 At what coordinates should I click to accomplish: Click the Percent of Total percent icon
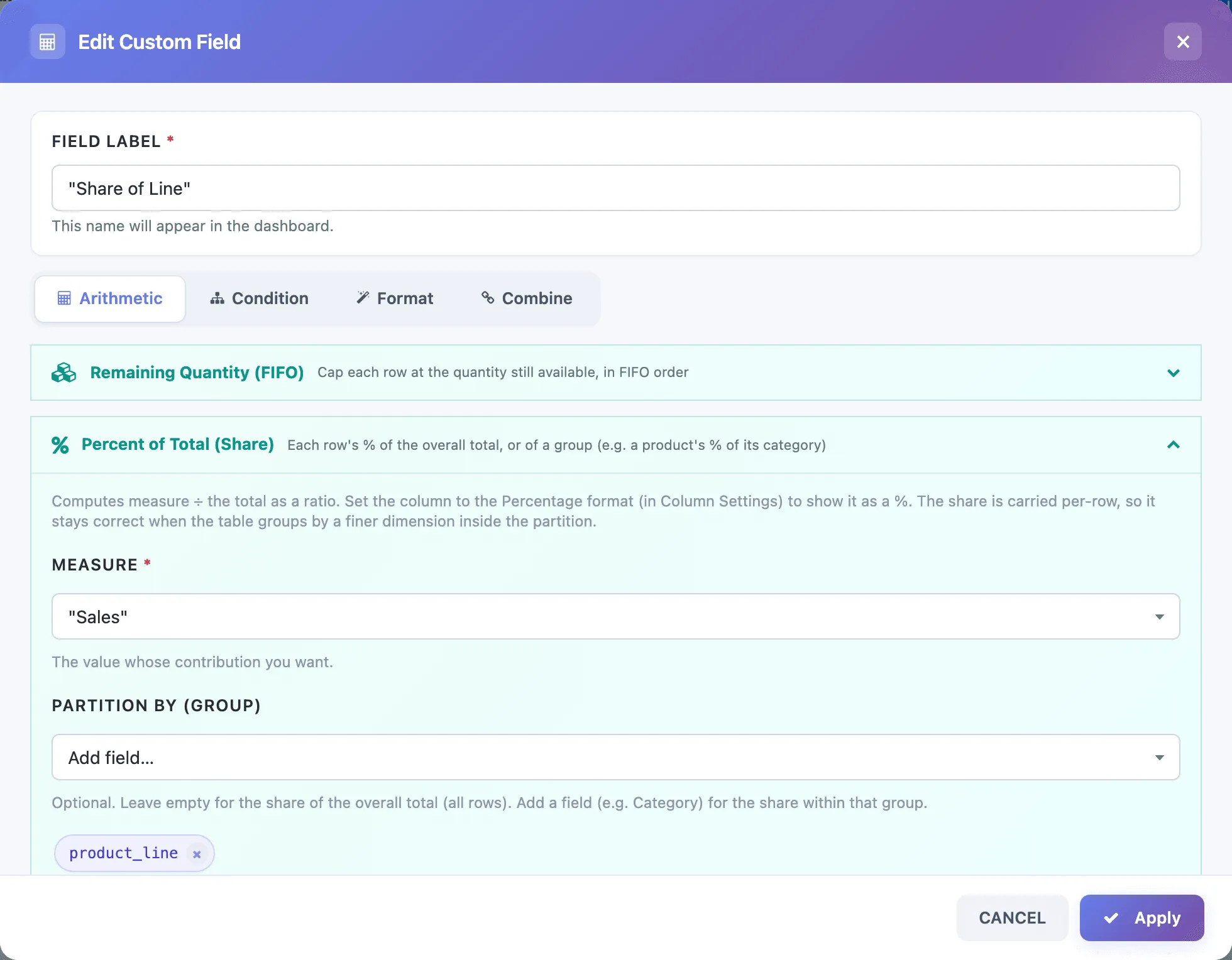tap(60, 445)
